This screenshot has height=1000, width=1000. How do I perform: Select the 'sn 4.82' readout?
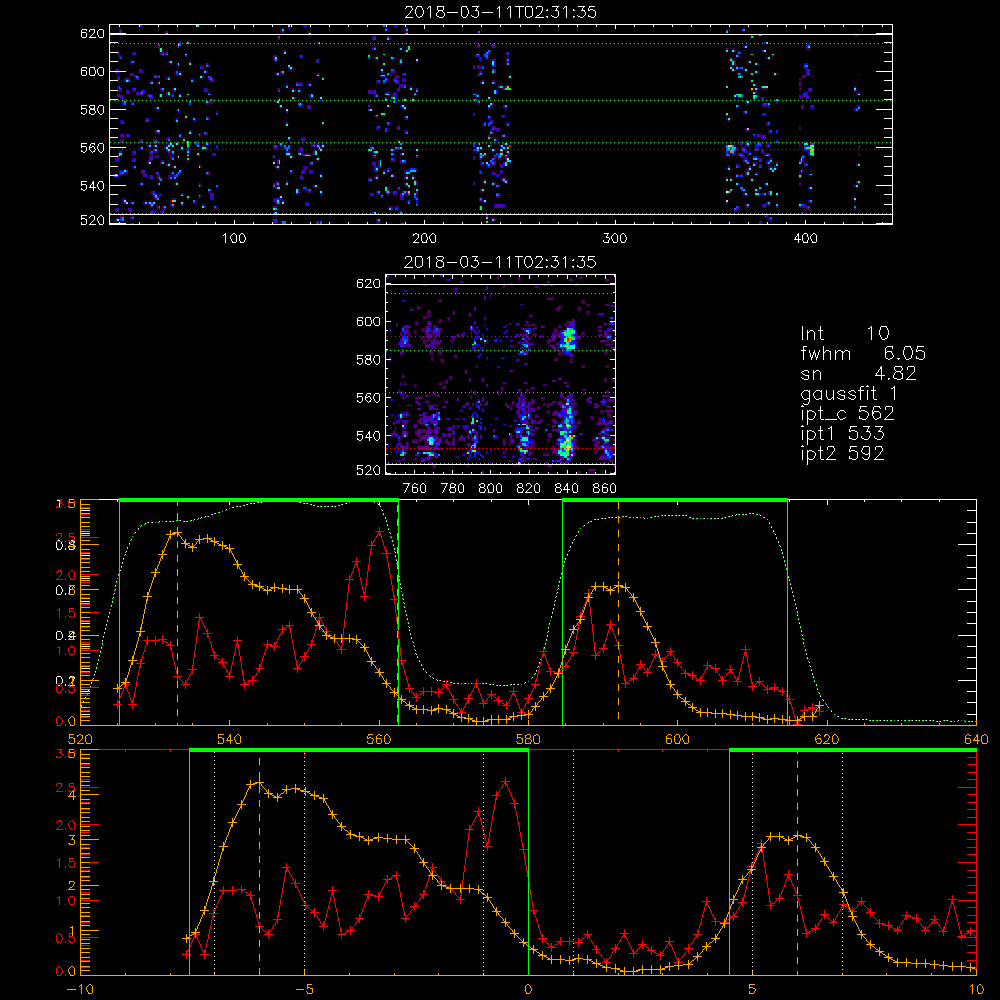pos(858,373)
